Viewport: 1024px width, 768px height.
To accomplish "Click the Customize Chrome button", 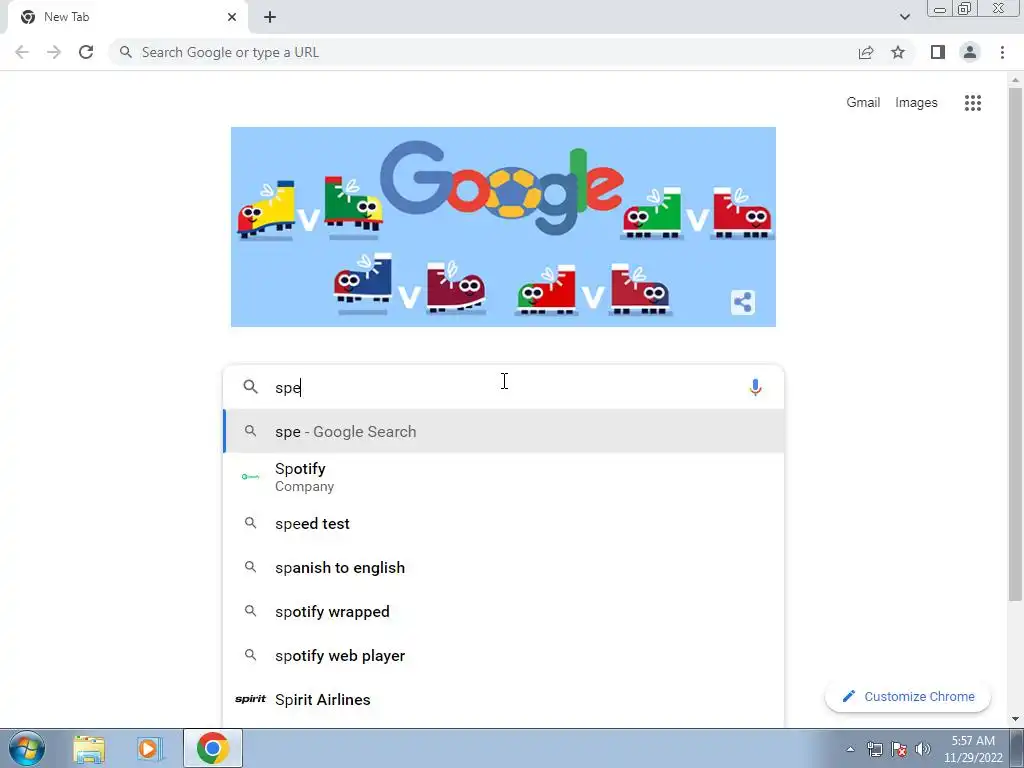I will [908, 697].
